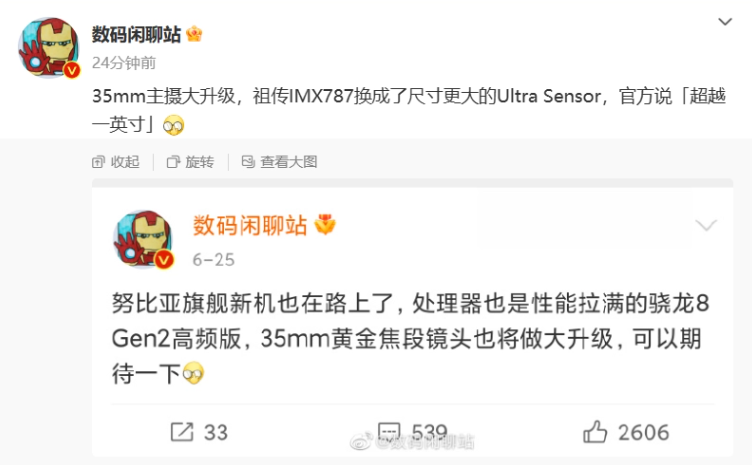Open the top Iron Man profile avatar

(49, 47)
